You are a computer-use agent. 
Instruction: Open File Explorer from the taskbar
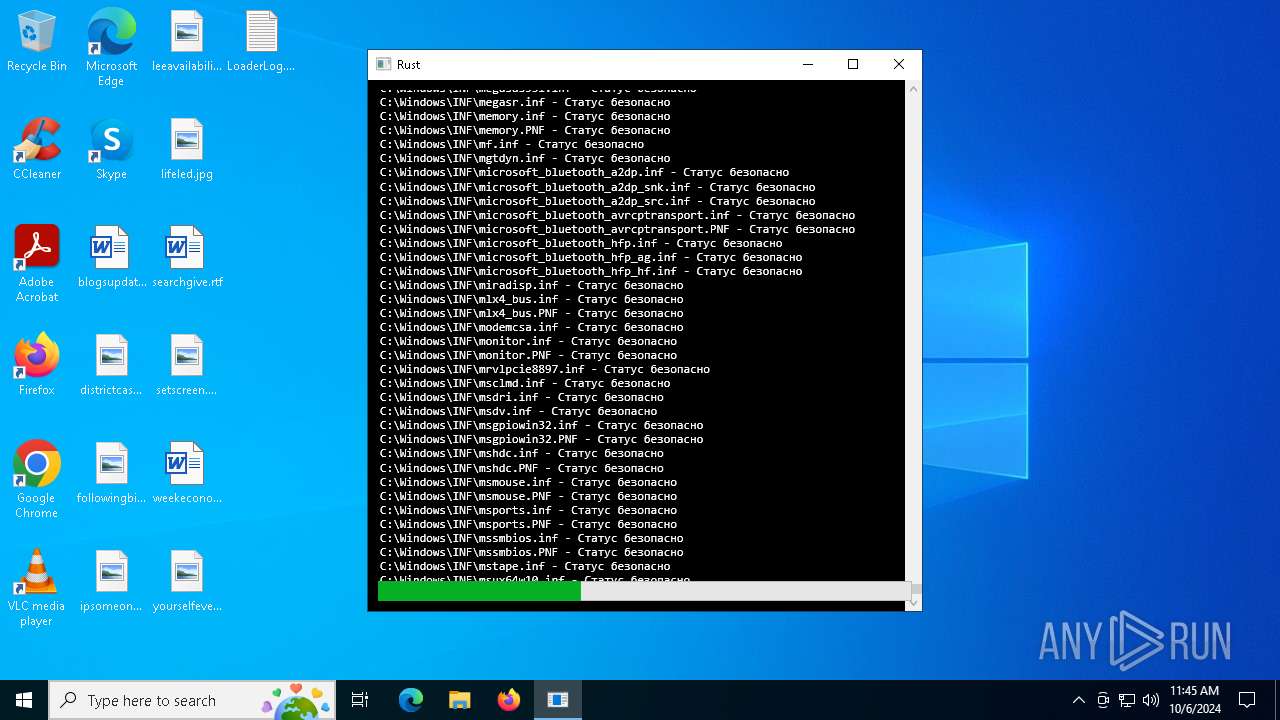[460, 700]
